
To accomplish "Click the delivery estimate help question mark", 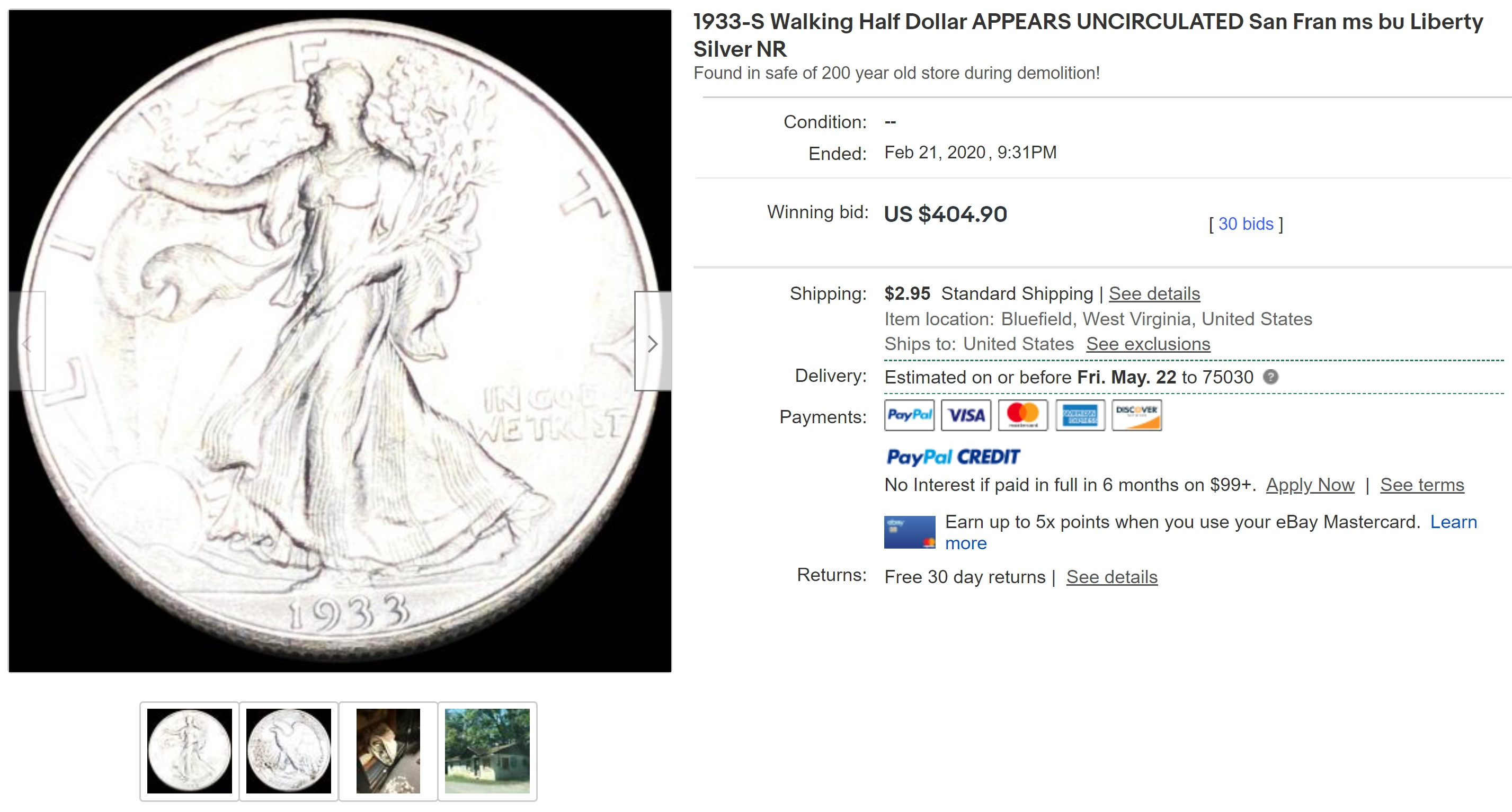I will pyautogui.click(x=1271, y=377).
